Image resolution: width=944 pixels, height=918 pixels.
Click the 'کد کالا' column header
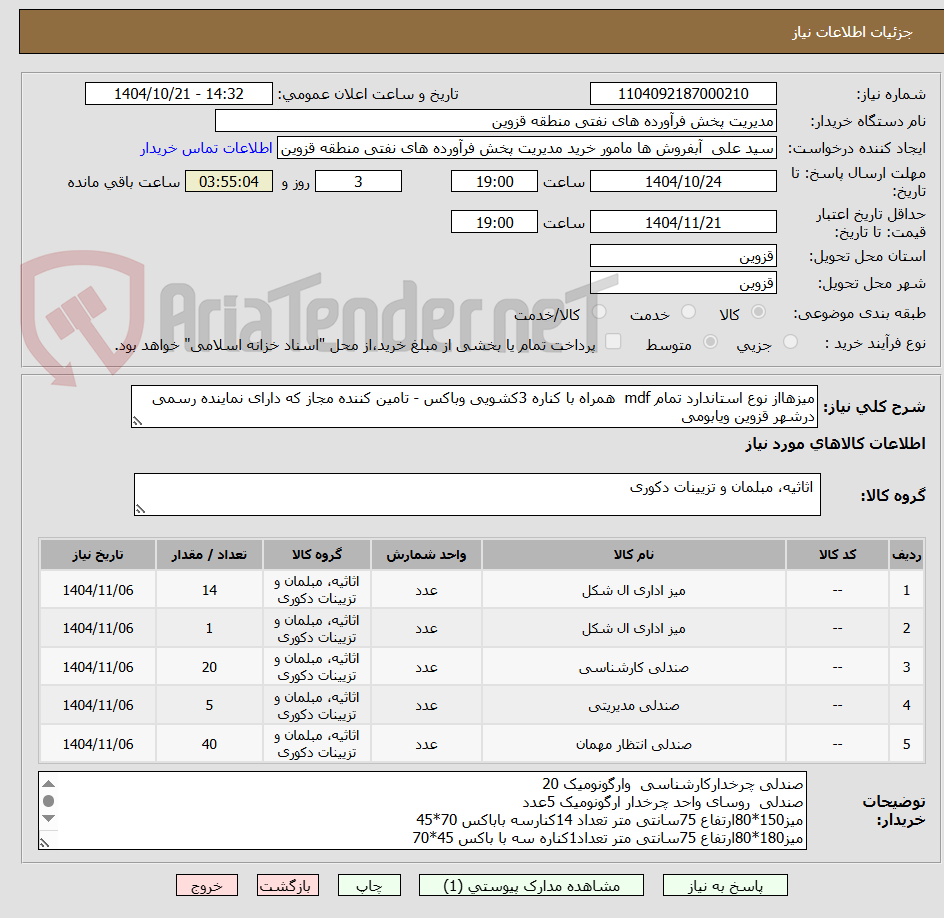point(837,554)
